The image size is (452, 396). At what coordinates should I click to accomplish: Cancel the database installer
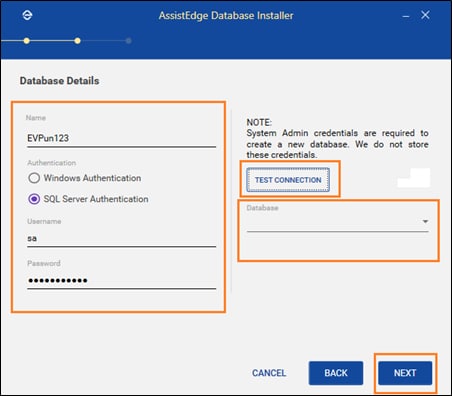pos(269,373)
